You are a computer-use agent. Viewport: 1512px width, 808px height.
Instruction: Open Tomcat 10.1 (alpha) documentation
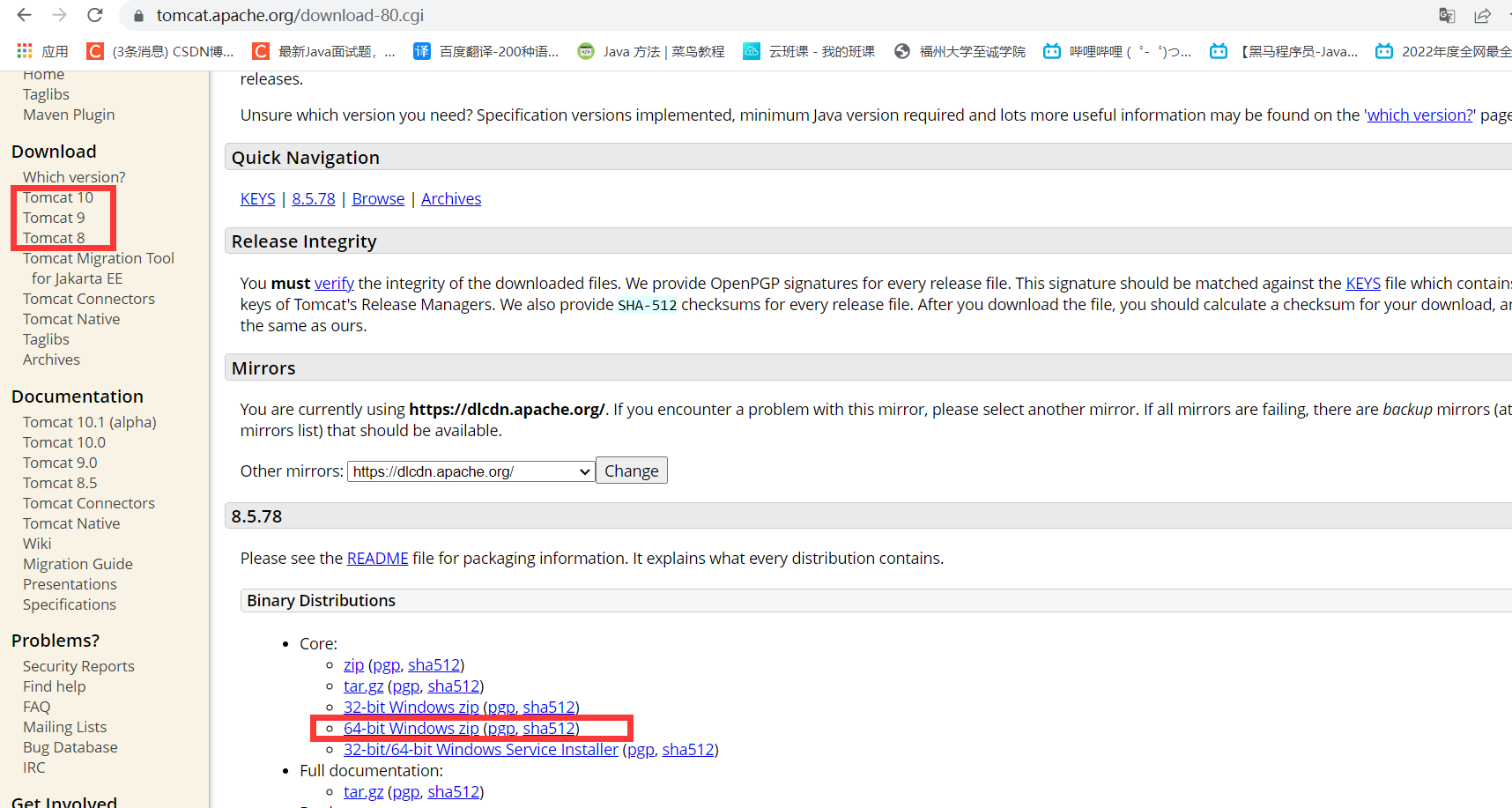click(x=90, y=422)
